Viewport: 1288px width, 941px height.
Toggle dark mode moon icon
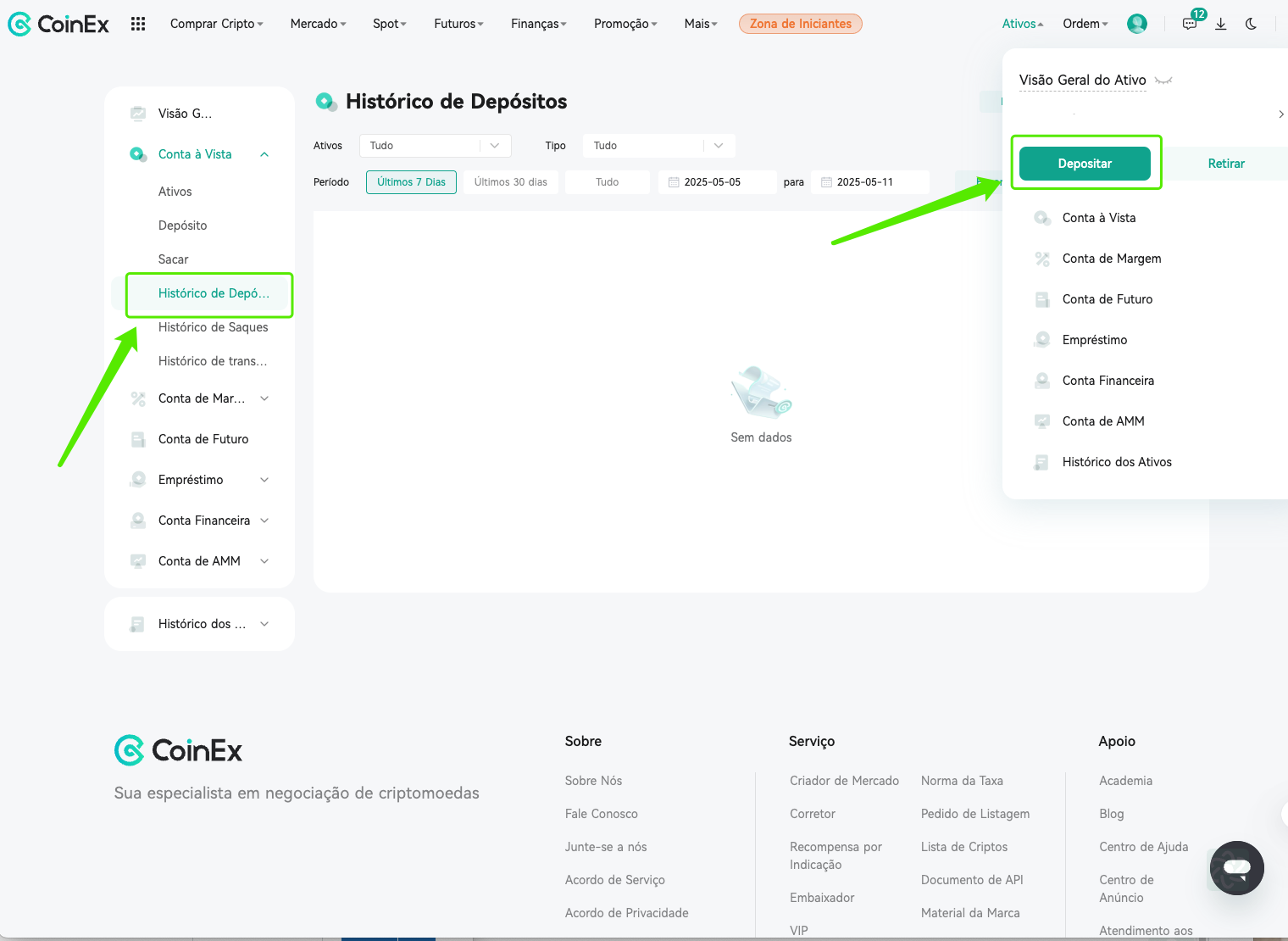(1251, 24)
